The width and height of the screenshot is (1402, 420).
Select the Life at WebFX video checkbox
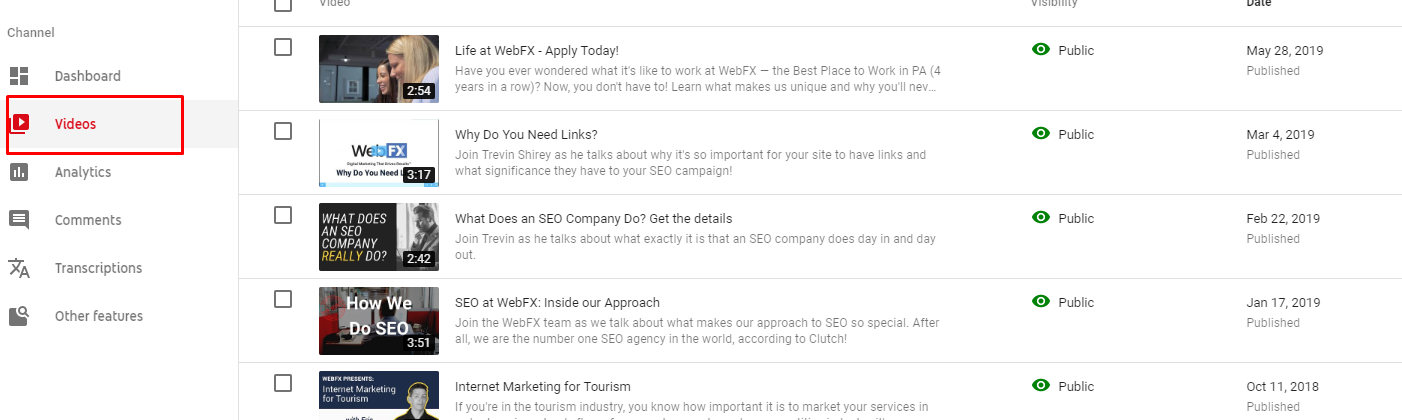tap(283, 47)
